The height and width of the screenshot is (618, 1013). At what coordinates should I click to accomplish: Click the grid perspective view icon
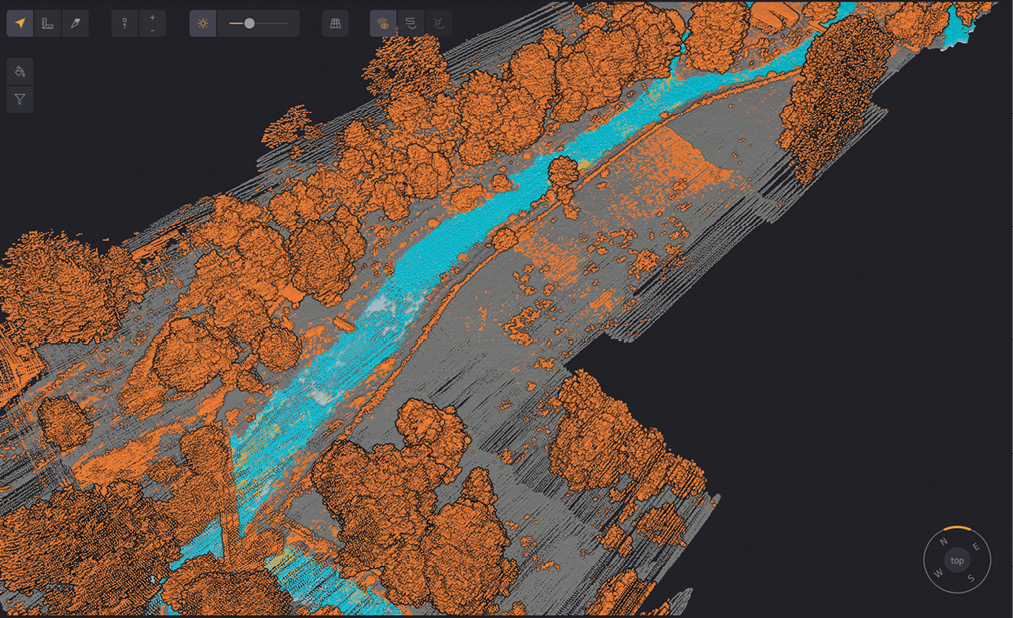tap(336, 23)
